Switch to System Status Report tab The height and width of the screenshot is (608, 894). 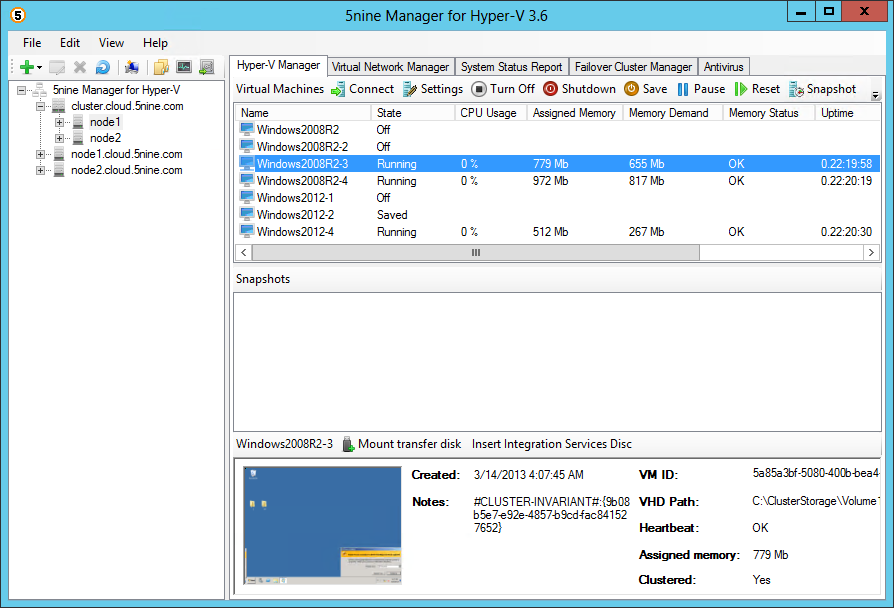point(511,67)
